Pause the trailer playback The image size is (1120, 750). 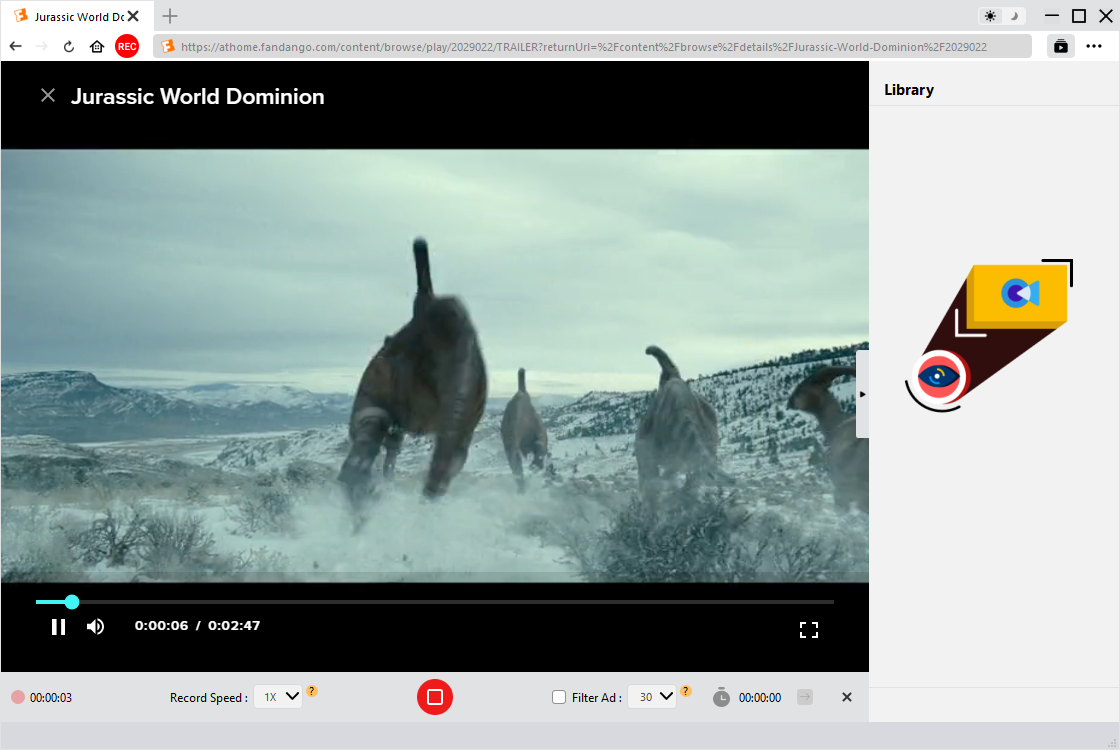(x=58, y=627)
